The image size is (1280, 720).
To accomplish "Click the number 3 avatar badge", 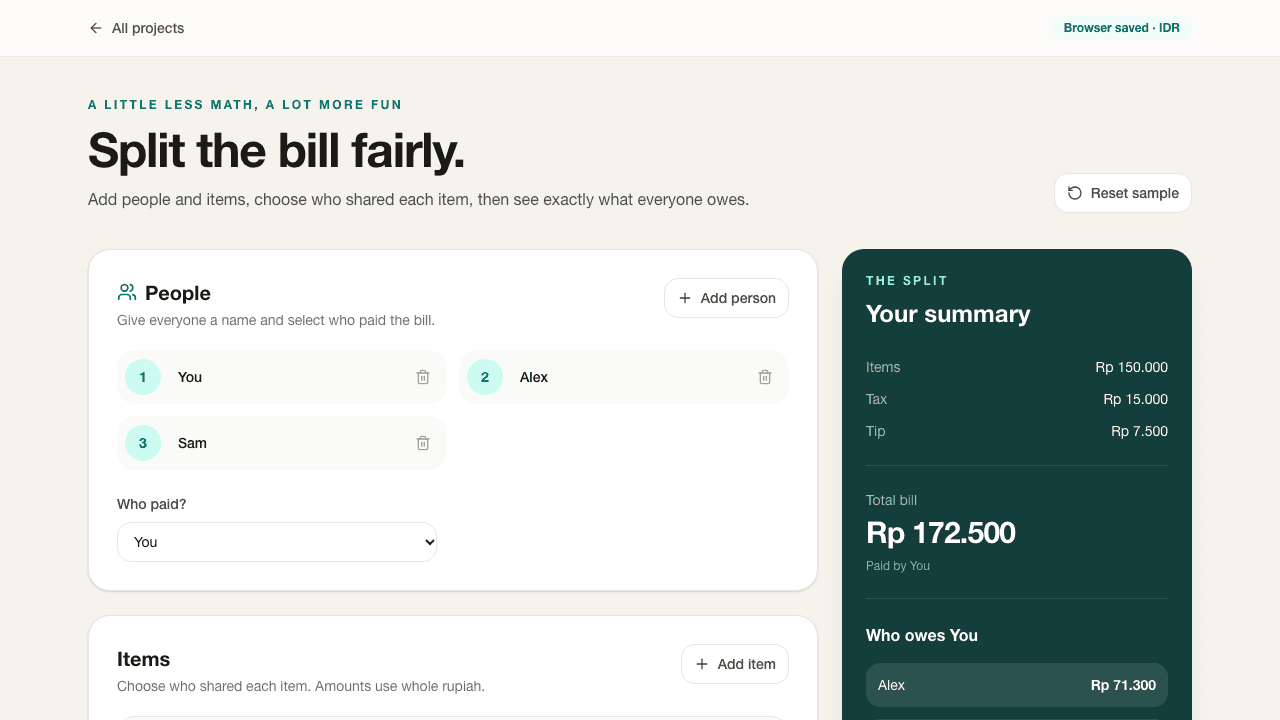I will (x=143, y=443).
